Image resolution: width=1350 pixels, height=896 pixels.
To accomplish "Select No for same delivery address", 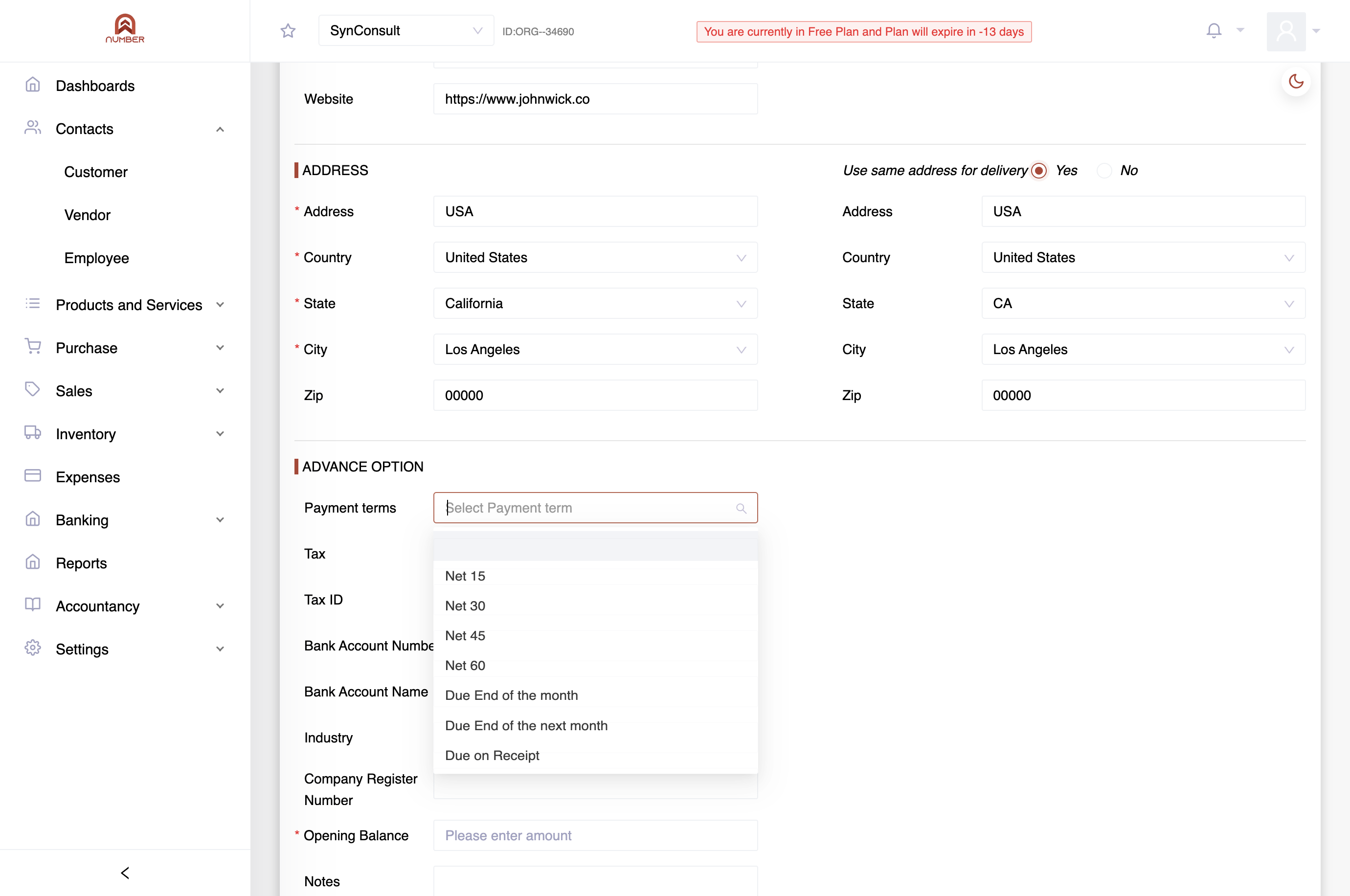I will point(1104,171).
